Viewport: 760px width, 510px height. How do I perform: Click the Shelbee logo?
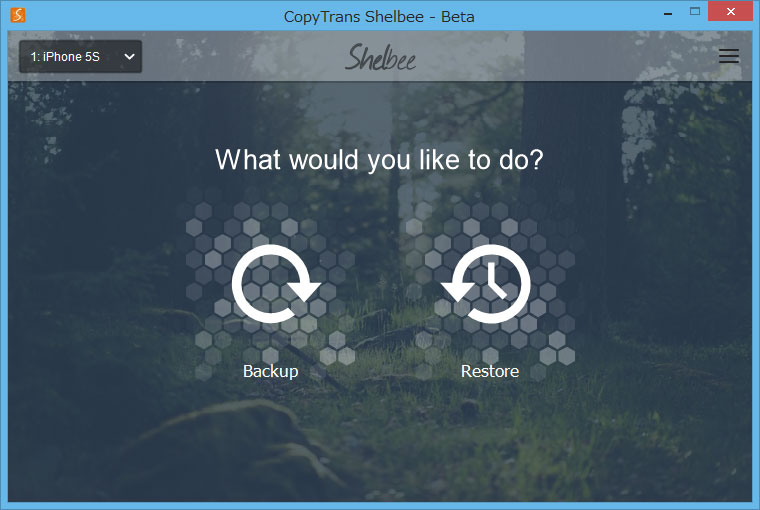380,57
